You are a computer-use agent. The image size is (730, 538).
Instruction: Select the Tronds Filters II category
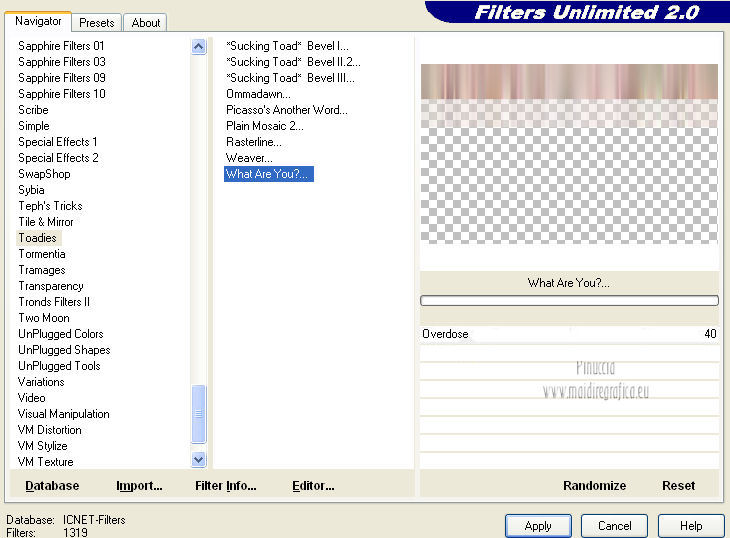[x=54, y=302]
